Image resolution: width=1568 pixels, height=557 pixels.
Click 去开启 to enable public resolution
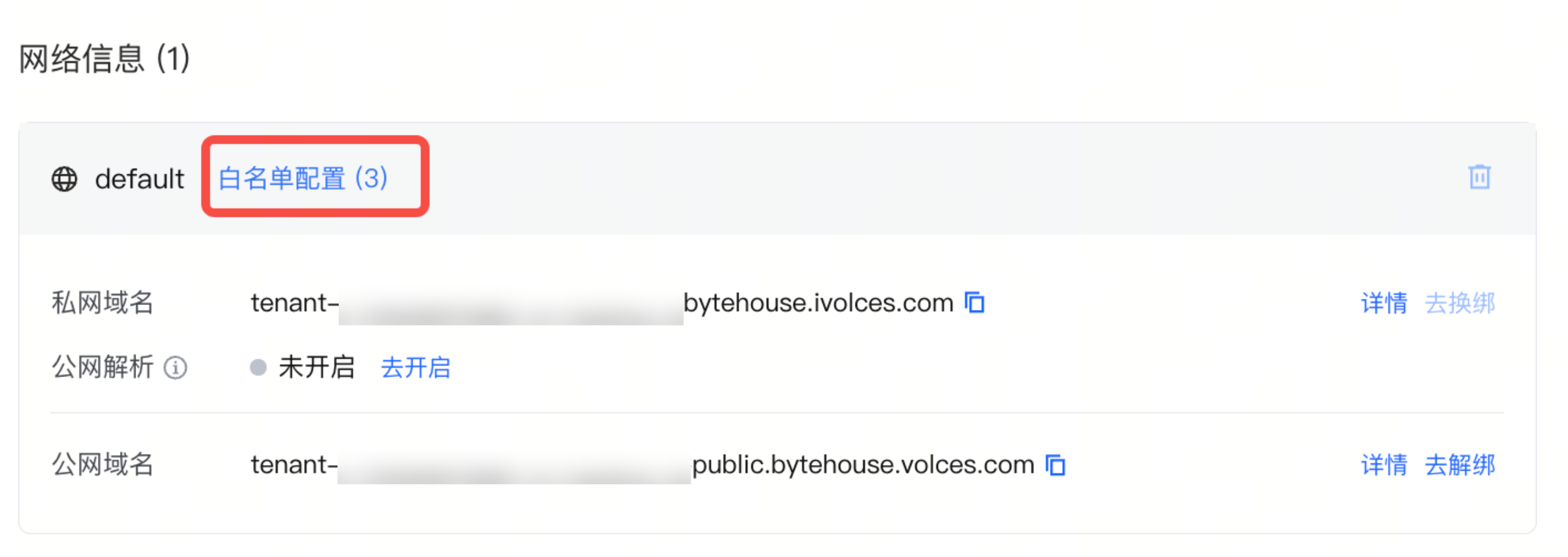(416, 368)
